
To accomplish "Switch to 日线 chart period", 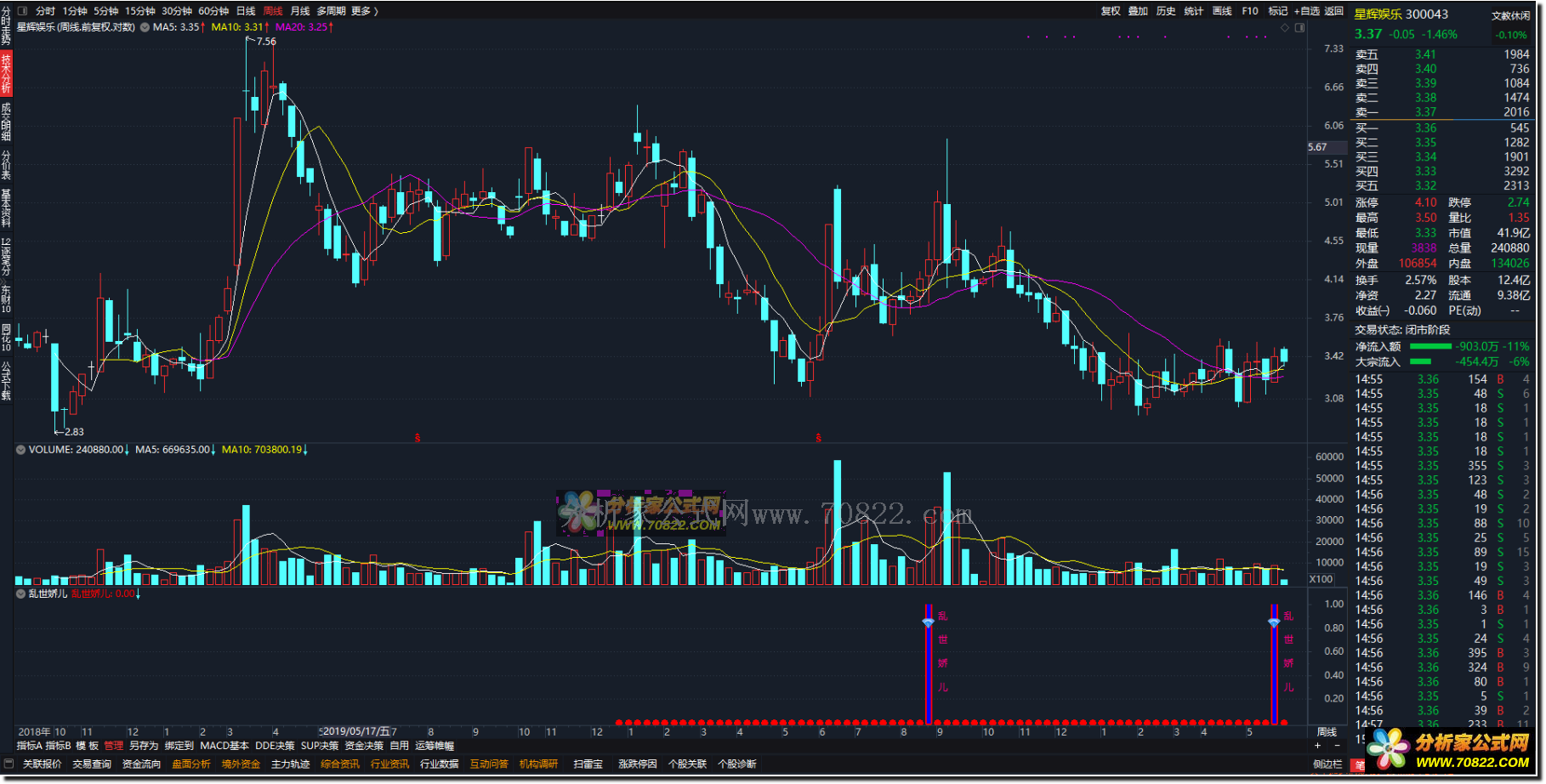I will [x=246, y=11].
